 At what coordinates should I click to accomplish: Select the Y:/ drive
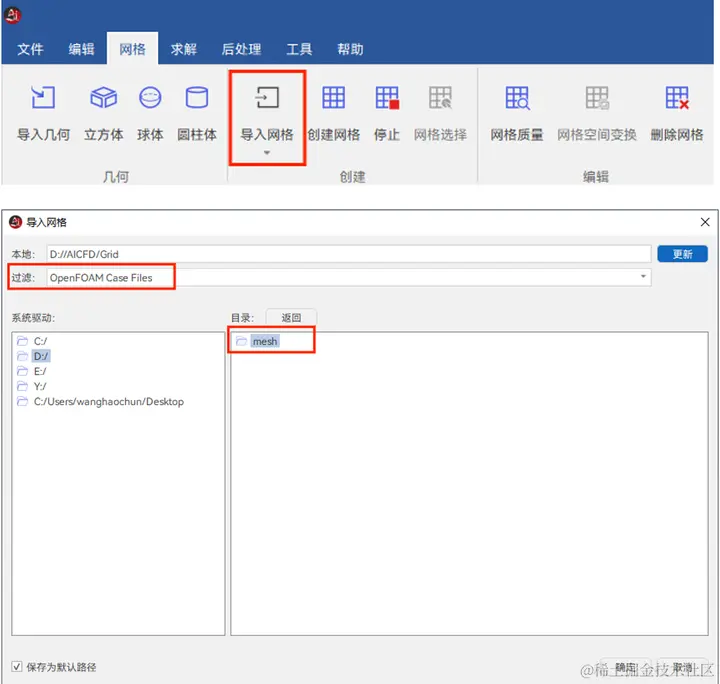tap(40, 386)
